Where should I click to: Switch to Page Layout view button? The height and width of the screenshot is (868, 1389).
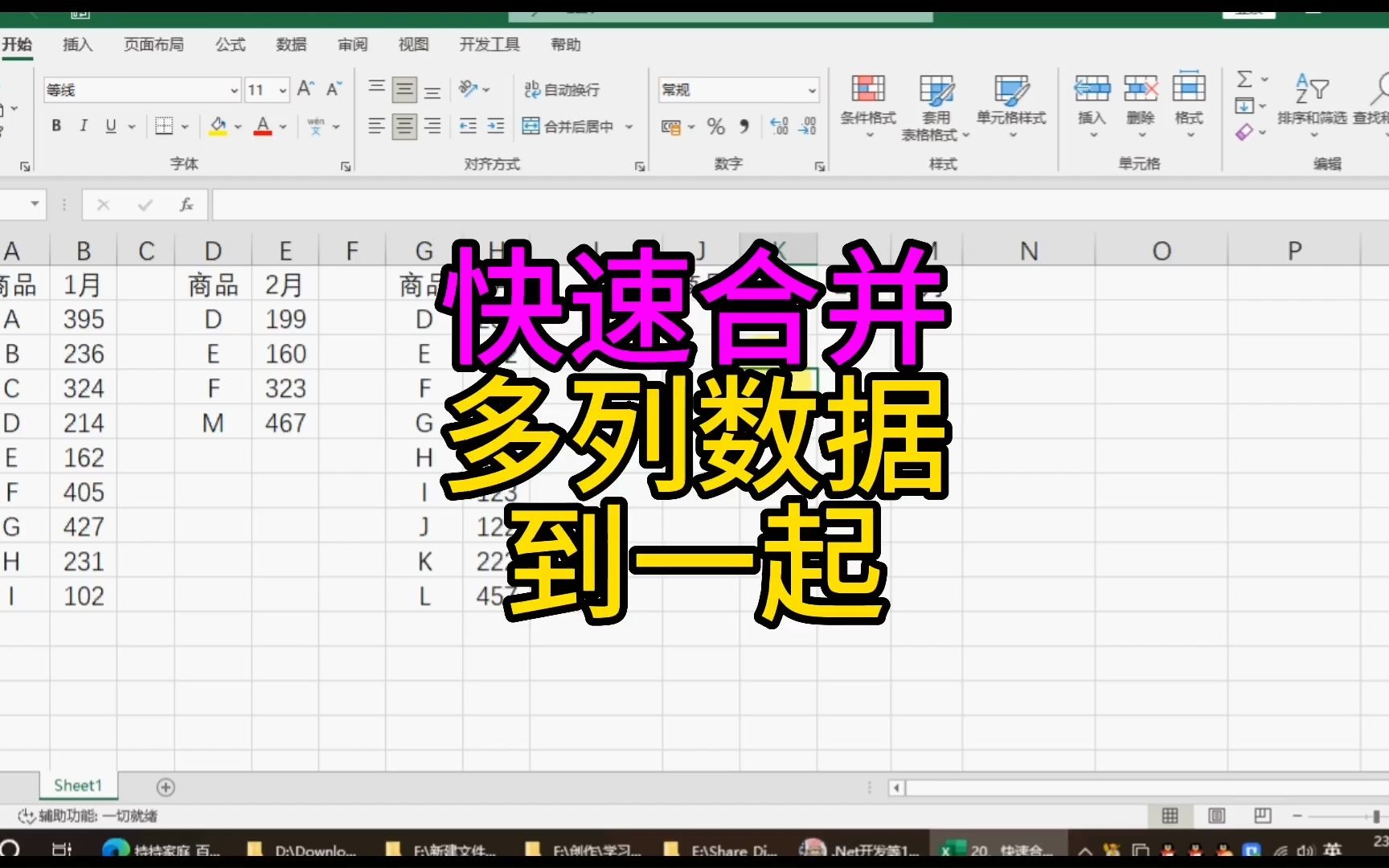[1217, 816]
